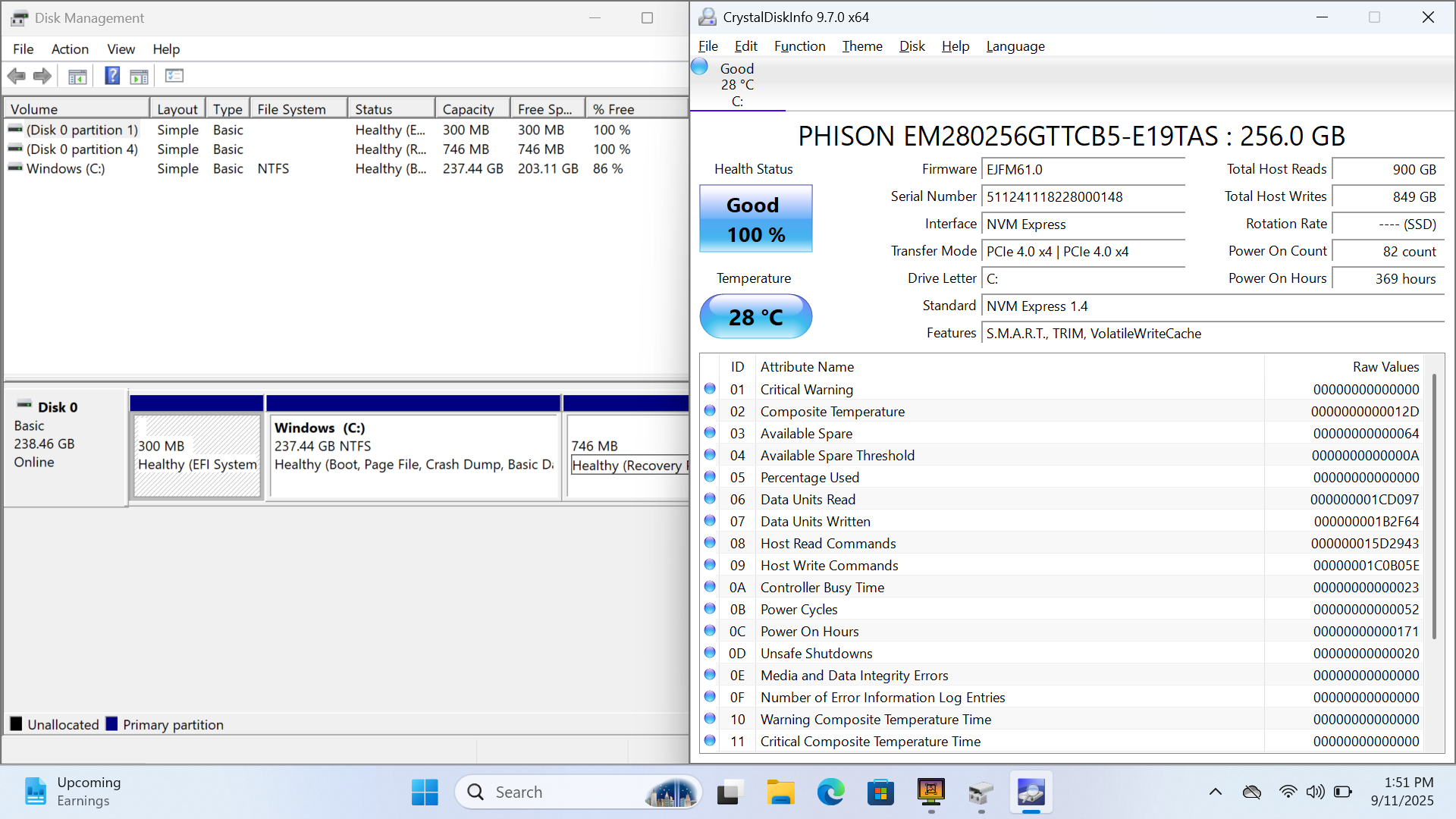Open View menu in Disk Management
The image size is (1456, 819).
(121, 49)
